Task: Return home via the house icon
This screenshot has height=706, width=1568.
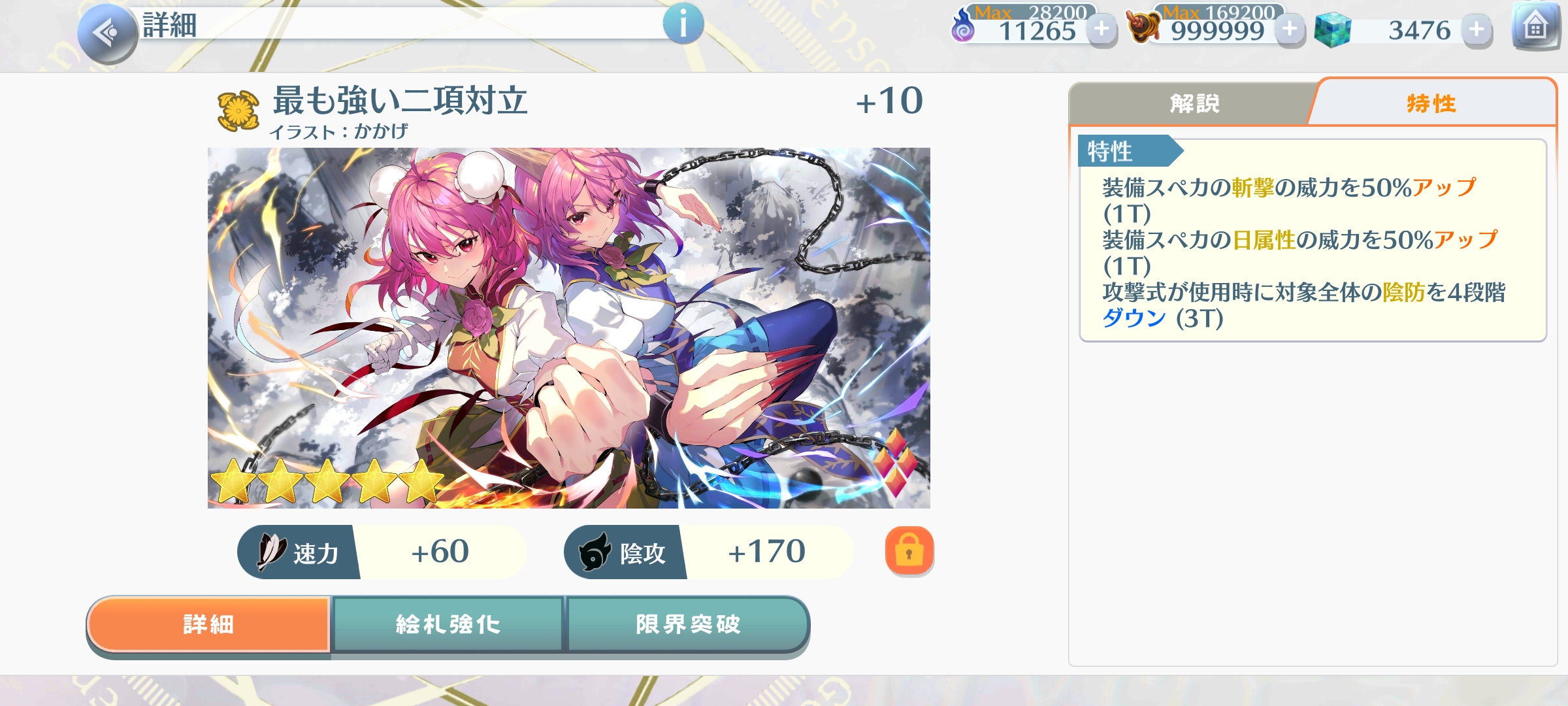Action: tap(1535, 27)
